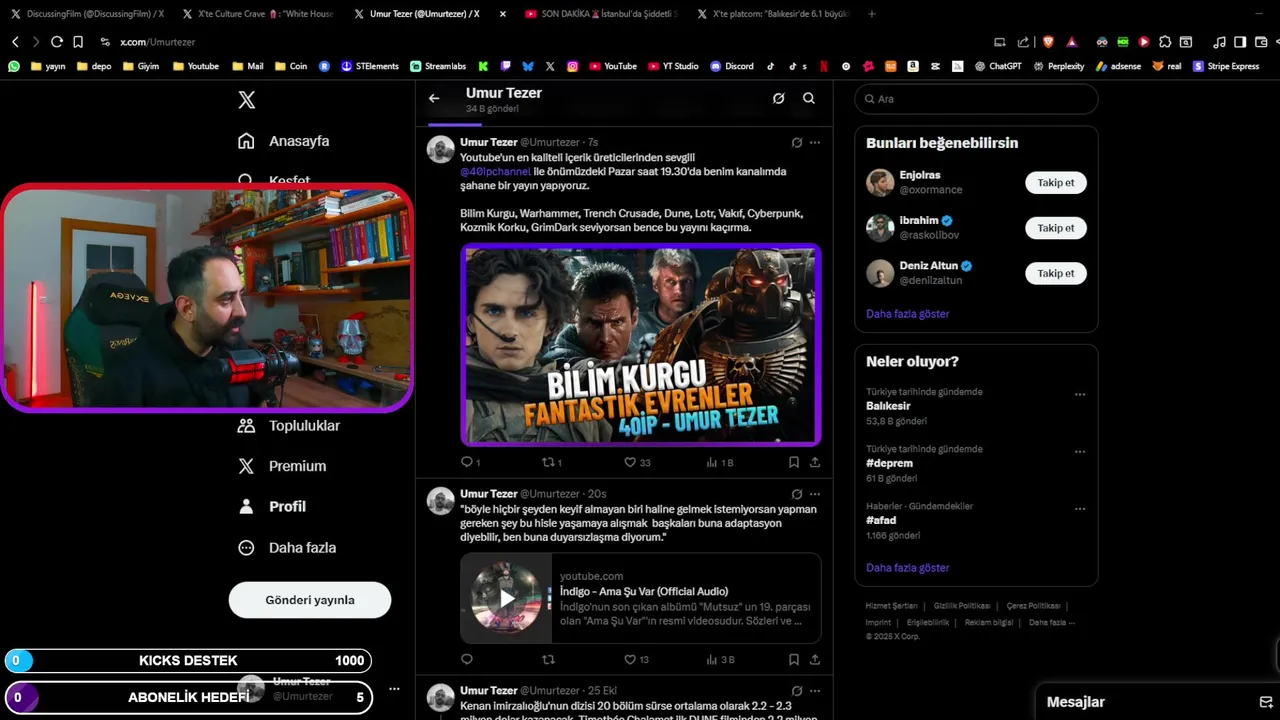Viewport: 1280px width, 720px height.
Task: Reply to the İndigo post
Action: tap(466, 659)
